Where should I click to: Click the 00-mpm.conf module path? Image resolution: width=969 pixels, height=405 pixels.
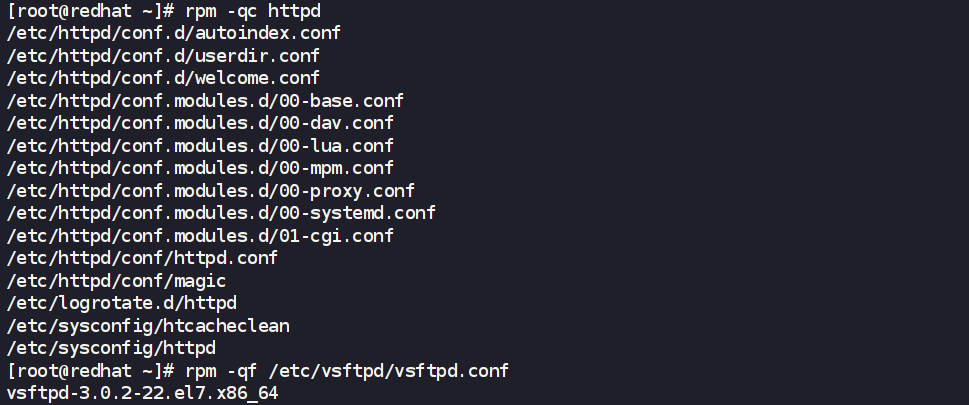point(200,168)
